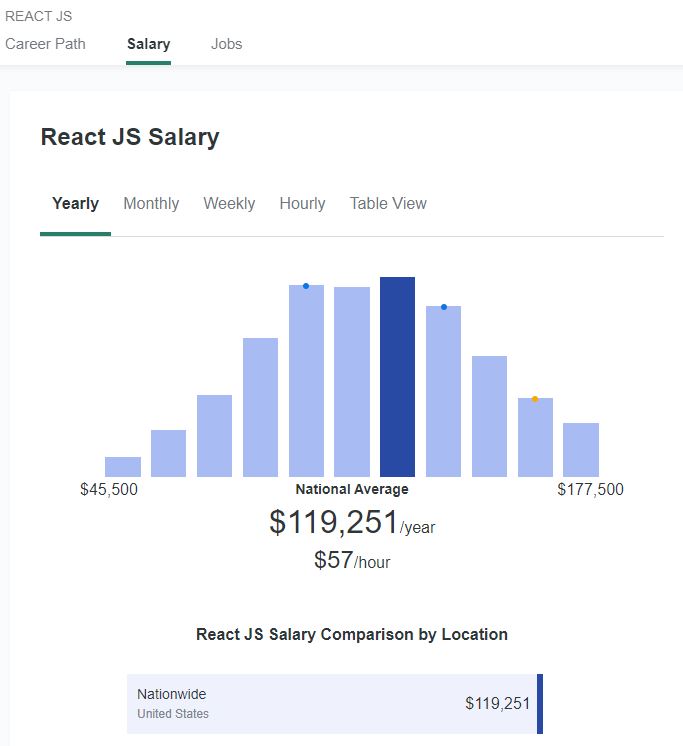Switch to Monthly salary view
683x746 pixels.
point(151,204)
